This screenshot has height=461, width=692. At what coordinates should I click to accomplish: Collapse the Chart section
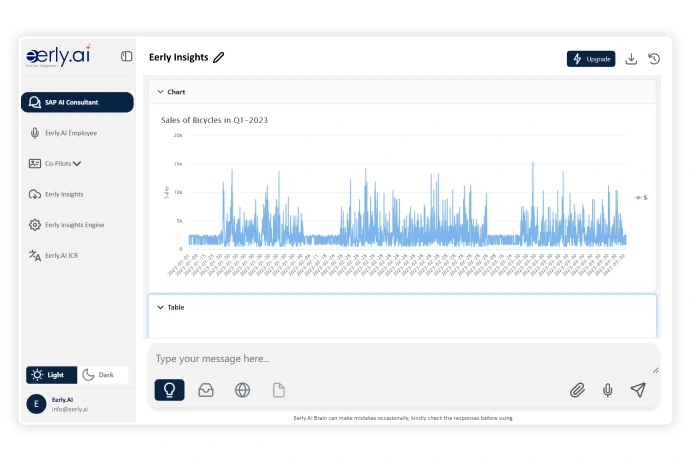tap(160, 92)
